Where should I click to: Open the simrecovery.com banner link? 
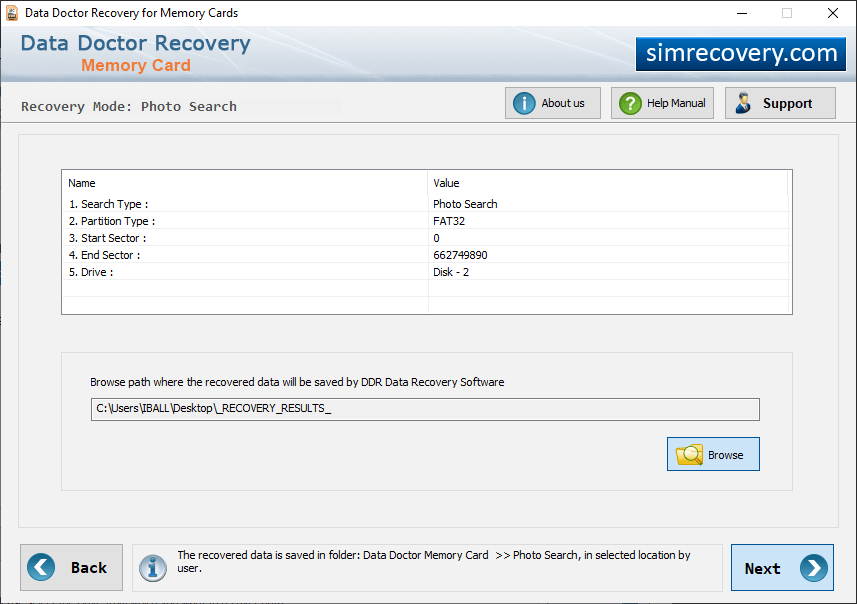click(x=741, y=54)
